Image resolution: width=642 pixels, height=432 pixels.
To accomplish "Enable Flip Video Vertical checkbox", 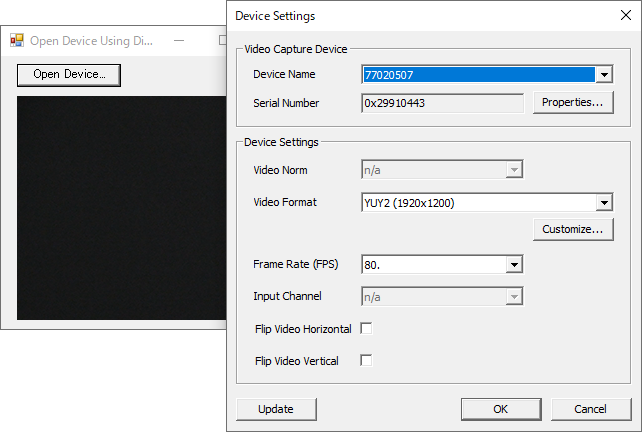I will point(366,360).
